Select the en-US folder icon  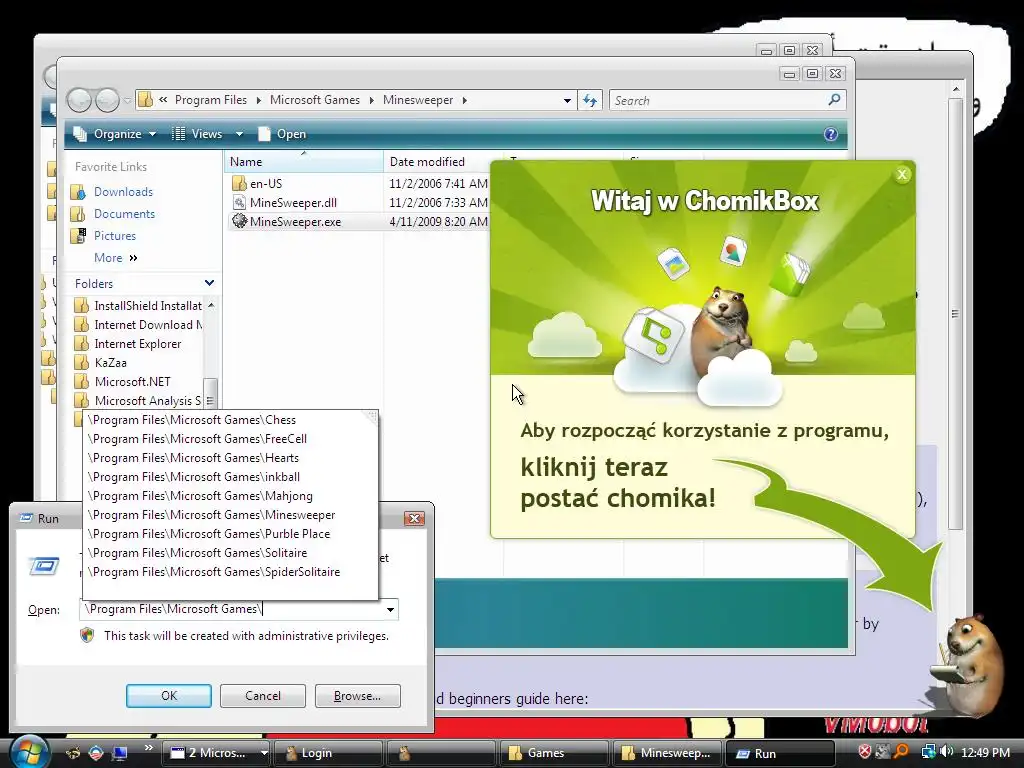(239, 184)
